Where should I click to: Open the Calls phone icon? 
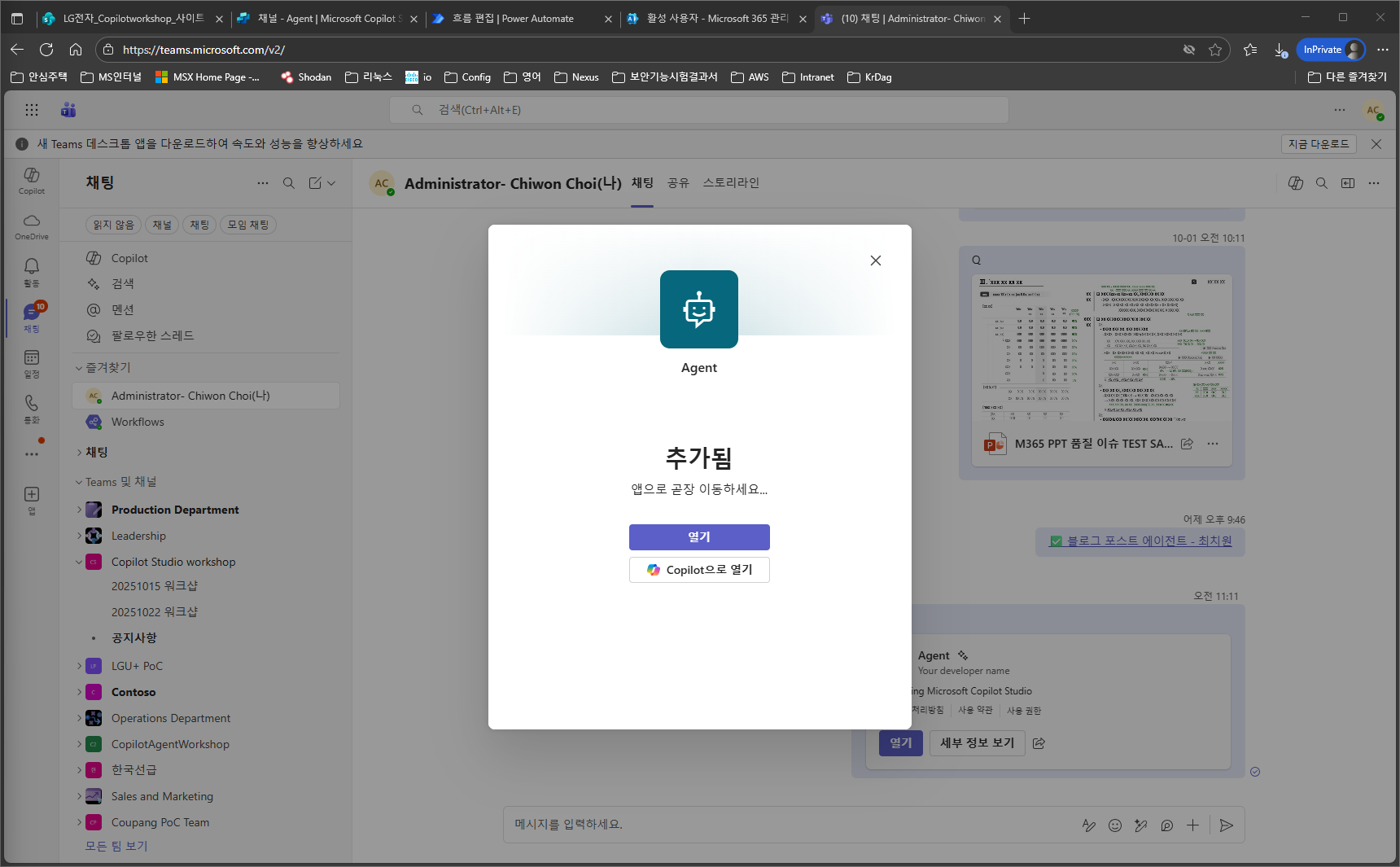[x=32, y=409]
